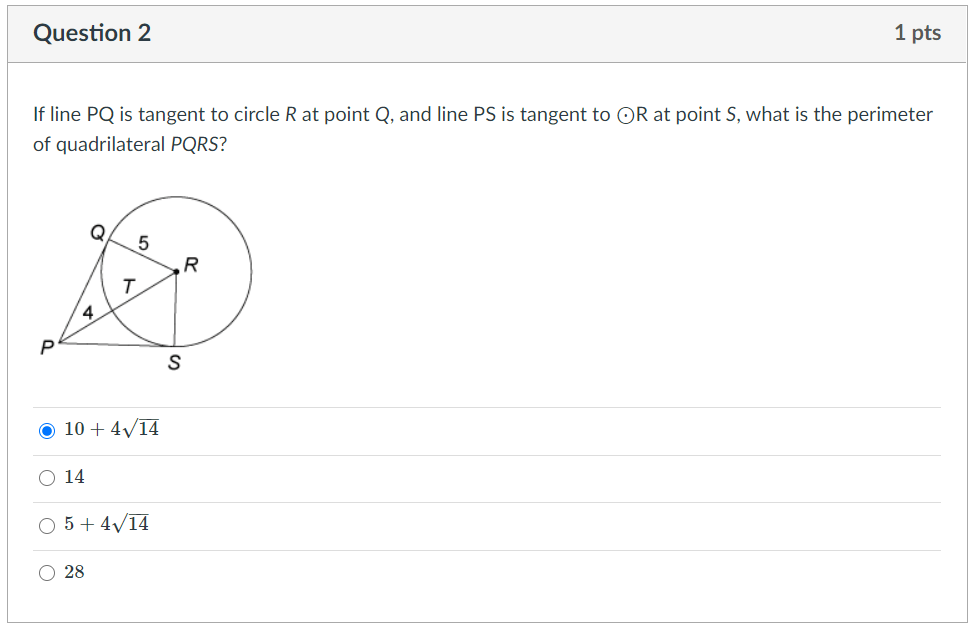Click point Q label on the diagram
Image resolution: width=979 pixels, height=631 pixels.
point(96,232)
